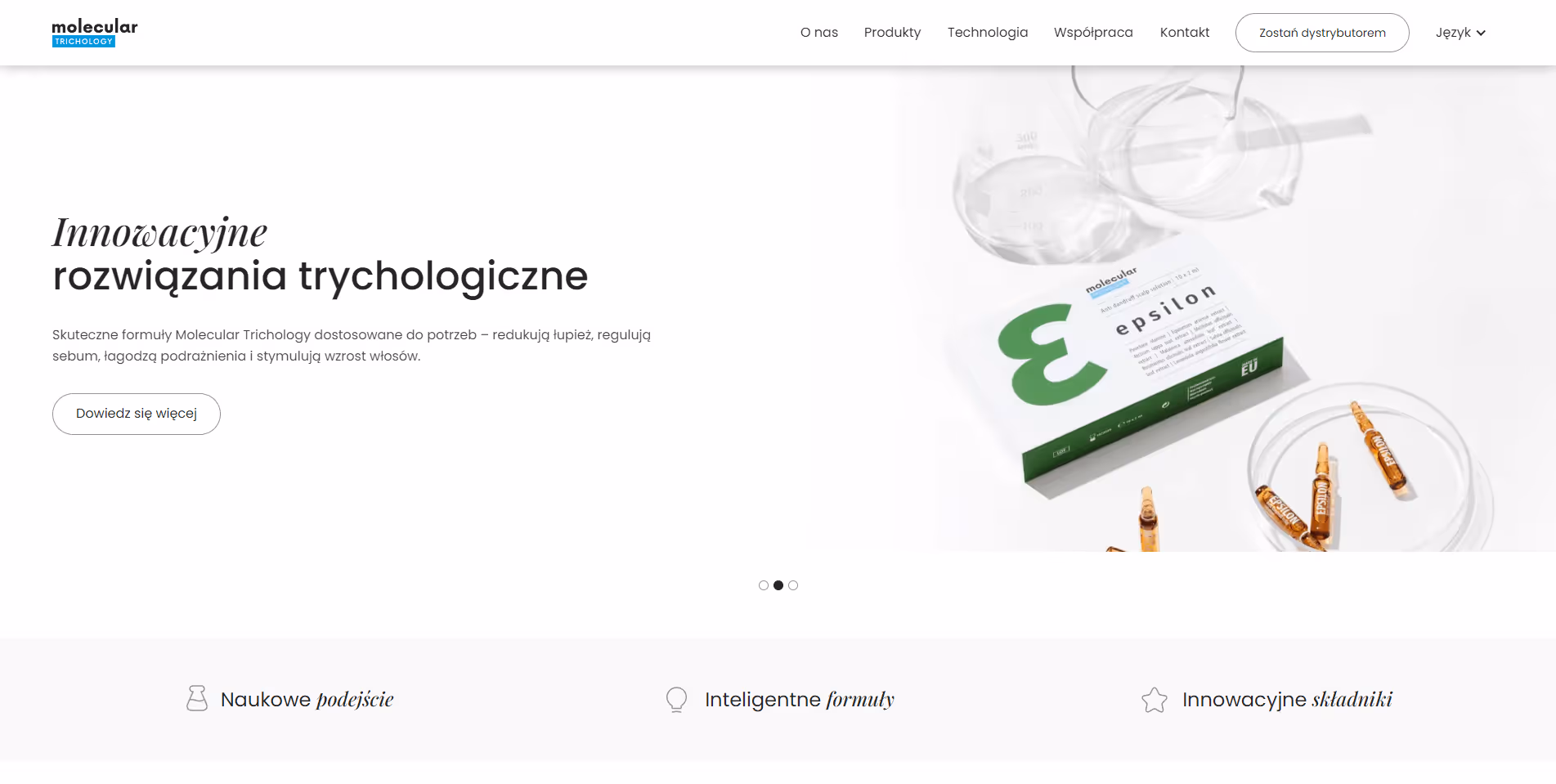The width and height of the screenshot is (1556, 784).
Task: Click the Inteligentne formuły heading
Action: 800,700
